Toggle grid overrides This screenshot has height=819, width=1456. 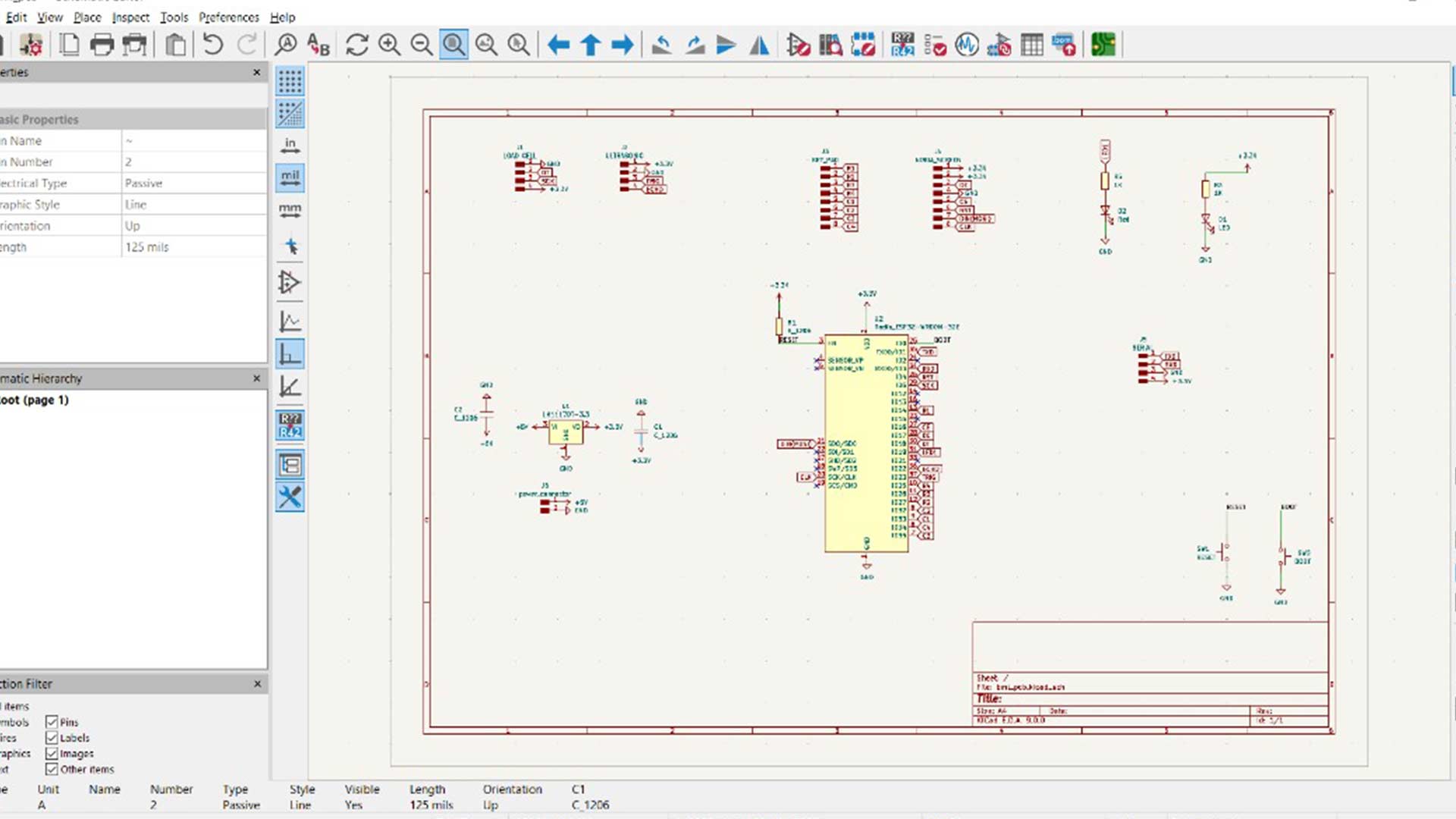click(290, 114)
